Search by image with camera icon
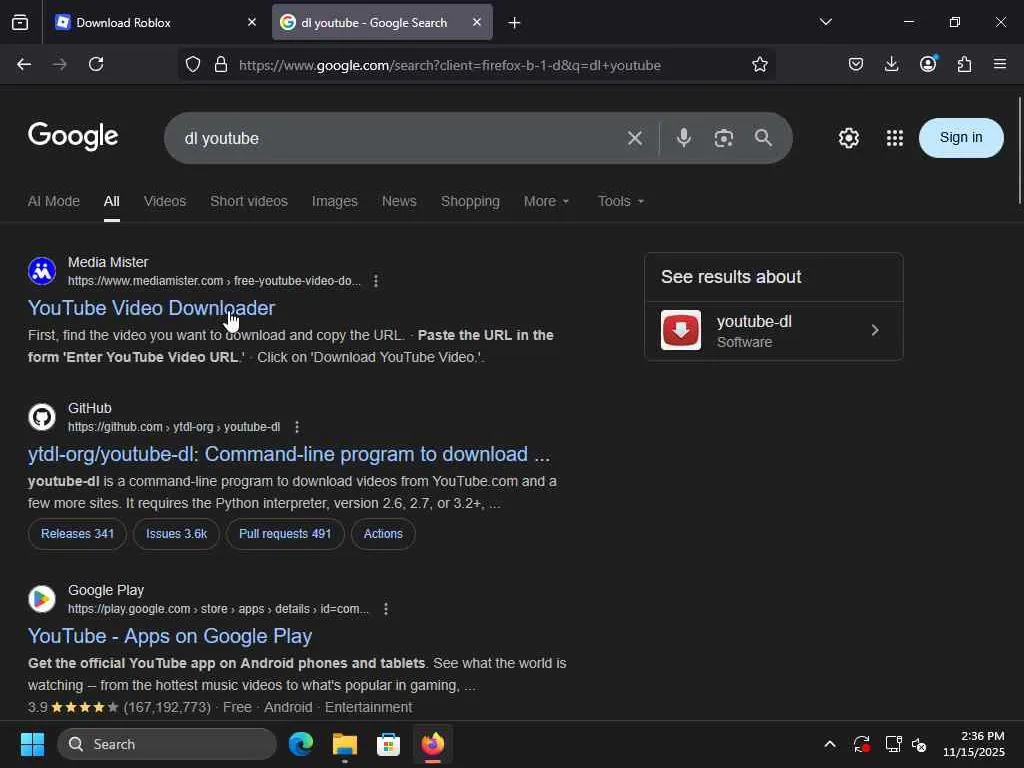This screenshot has height=768, width=1024. pos(724,138)
